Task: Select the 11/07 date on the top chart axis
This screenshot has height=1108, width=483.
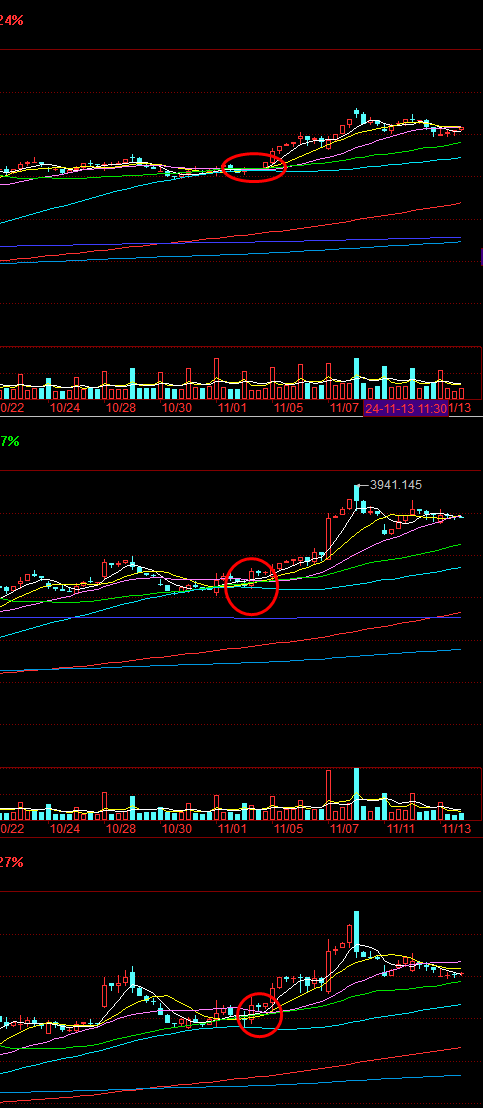Action: pyautogui.click(x=345, y=408)
